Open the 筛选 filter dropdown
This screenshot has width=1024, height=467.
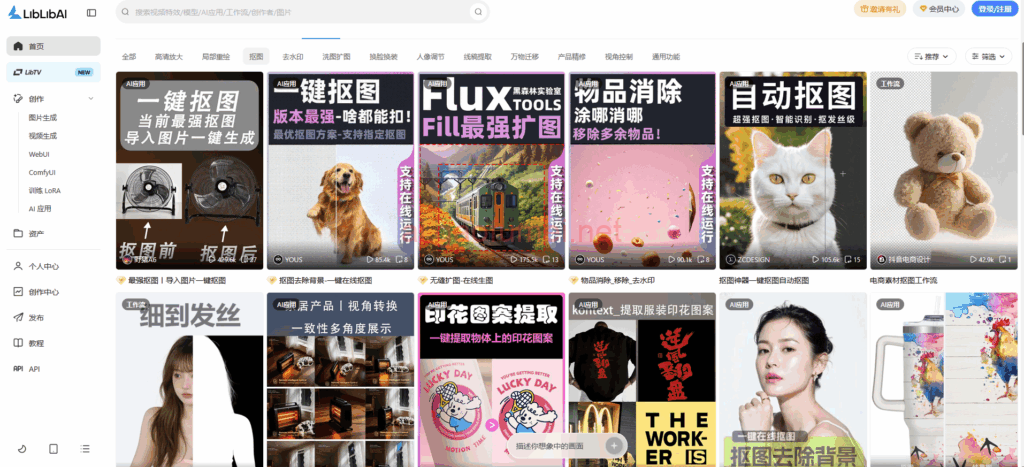pyautogui.click(x=988, y=57)
